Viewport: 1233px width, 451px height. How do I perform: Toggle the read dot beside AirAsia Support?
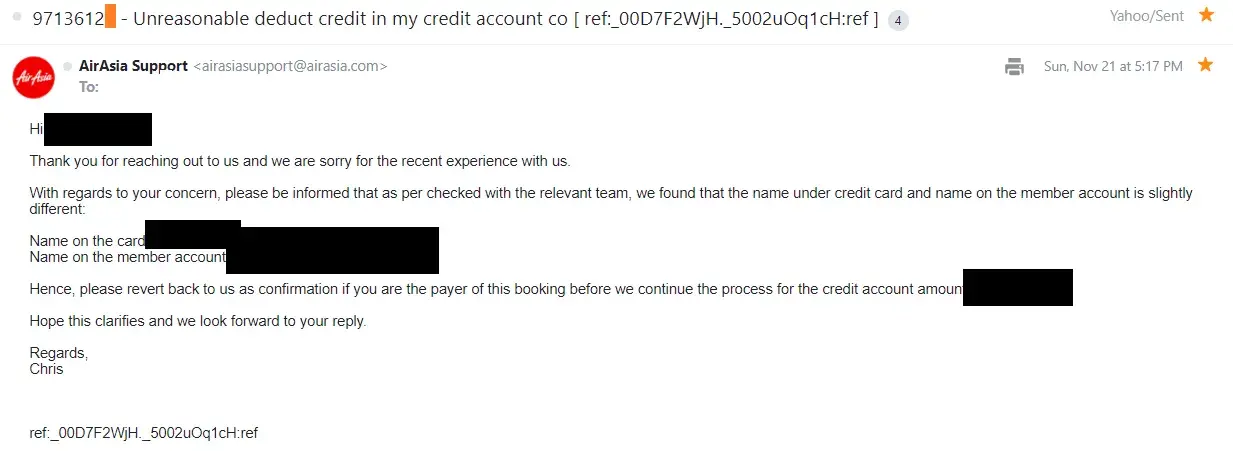(x=68, y=66)
